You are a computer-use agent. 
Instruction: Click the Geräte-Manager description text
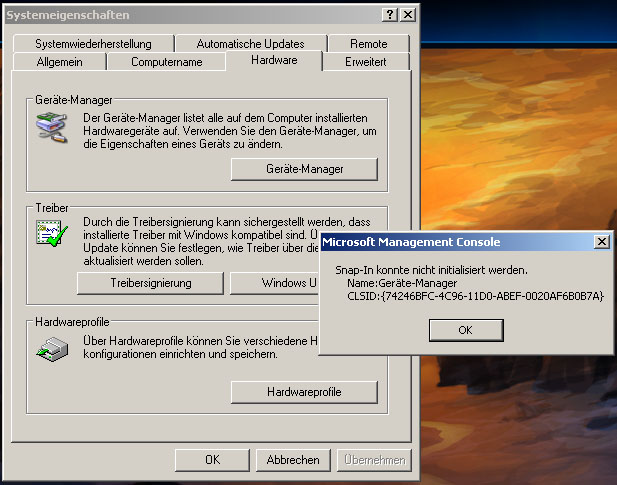point(230,131)
